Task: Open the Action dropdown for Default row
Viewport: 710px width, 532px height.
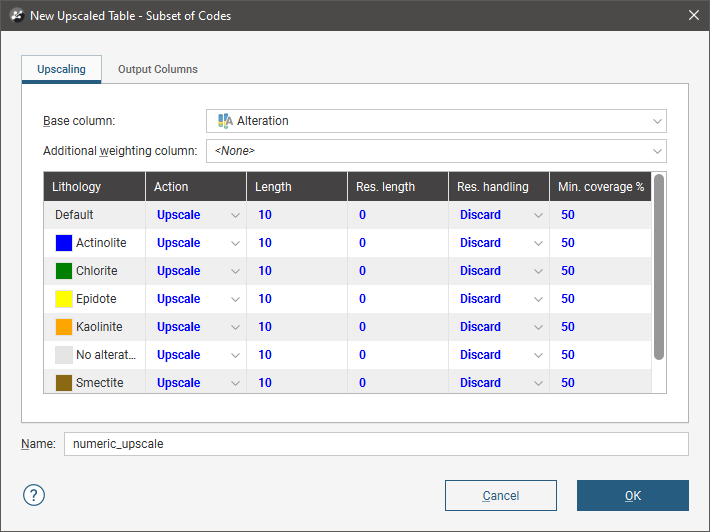Action: (x=197, y=215)
